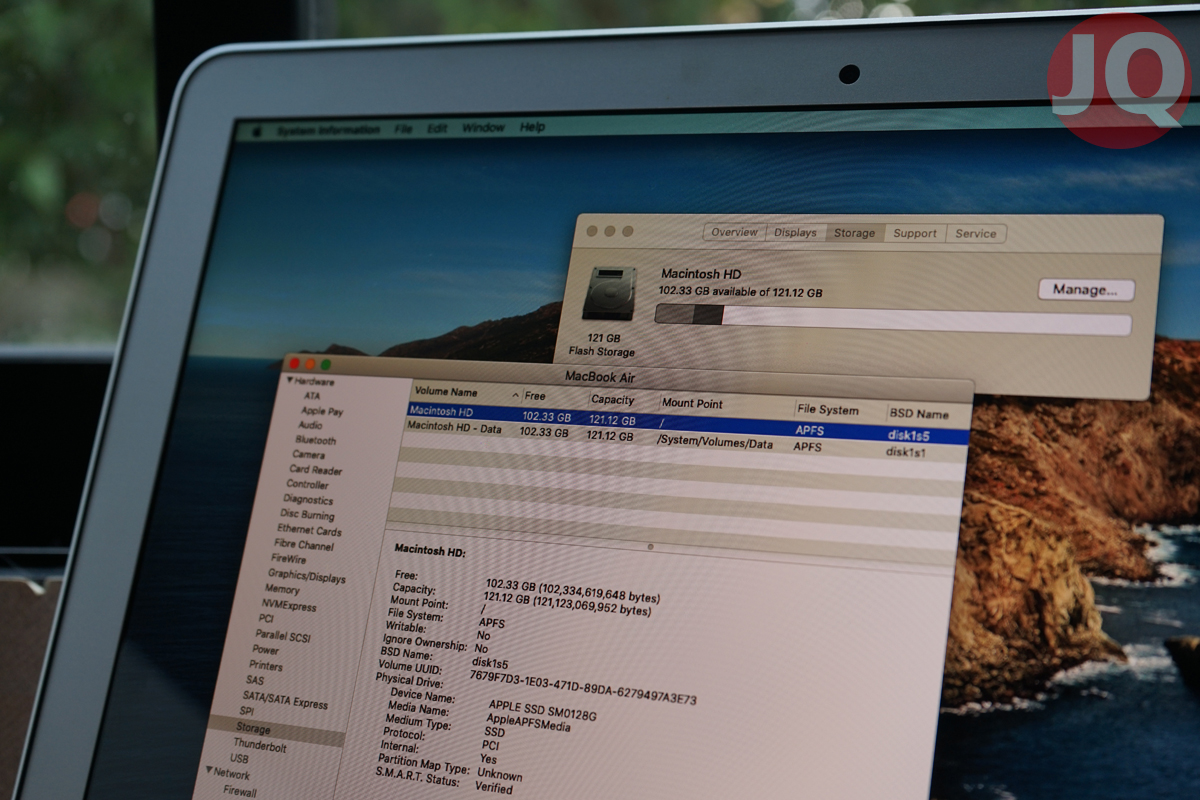Select NVMExpress in the sidebar

pos(288,606)
